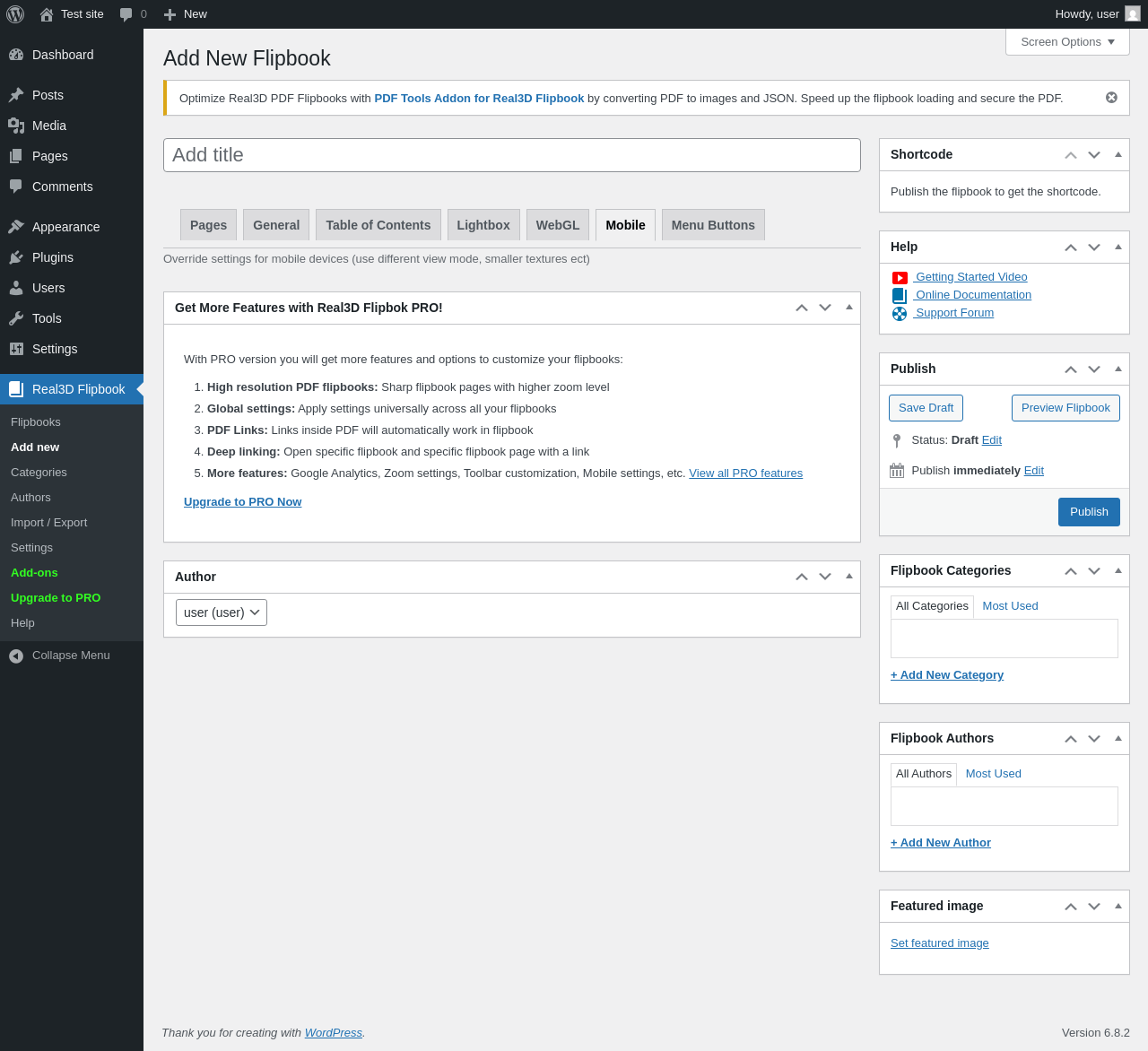This screenshot has height=1051, width=1148.
Task: Move Shortcode panel down
Action: click(x=1094, y=155)
